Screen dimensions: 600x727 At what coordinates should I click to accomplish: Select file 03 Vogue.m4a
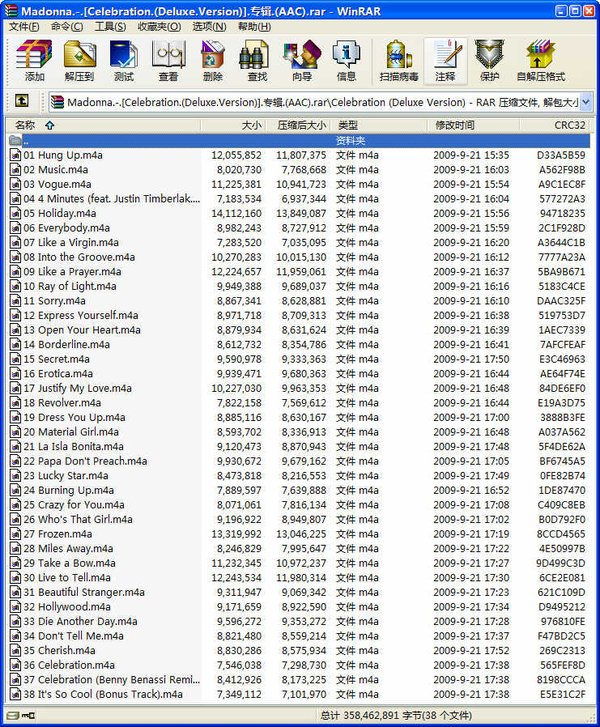(57, 184)
